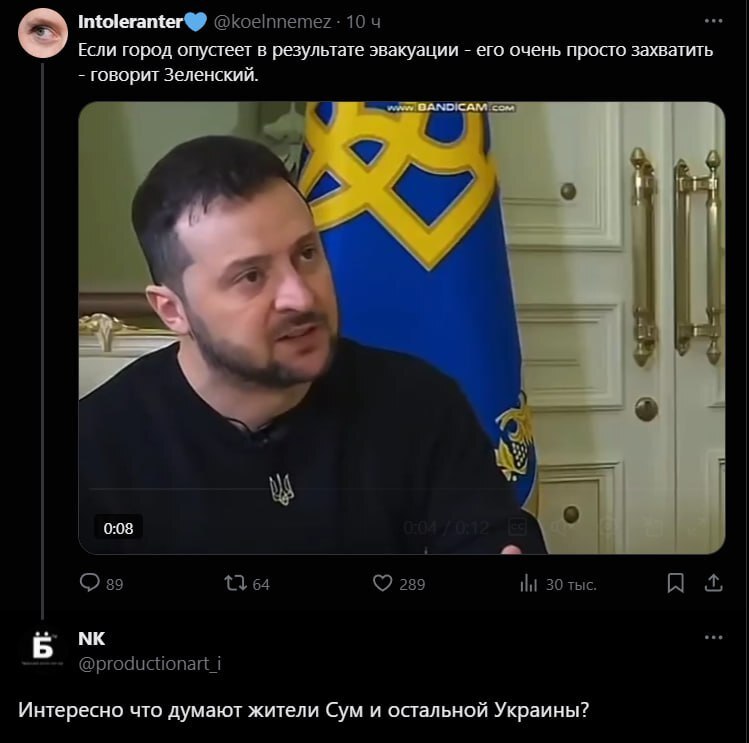Open Intoleranter's eye avatar profile
The image size is (749, 743).
43,32
